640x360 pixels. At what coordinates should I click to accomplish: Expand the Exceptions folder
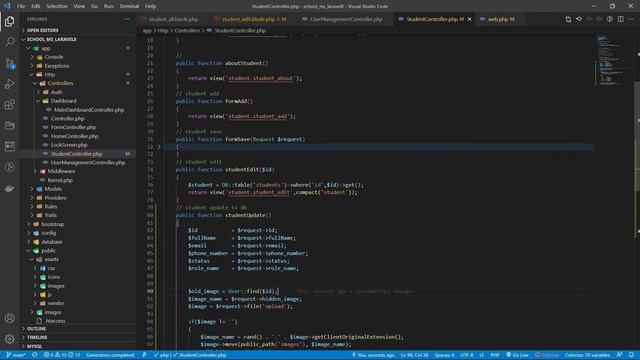coord(56,66)
